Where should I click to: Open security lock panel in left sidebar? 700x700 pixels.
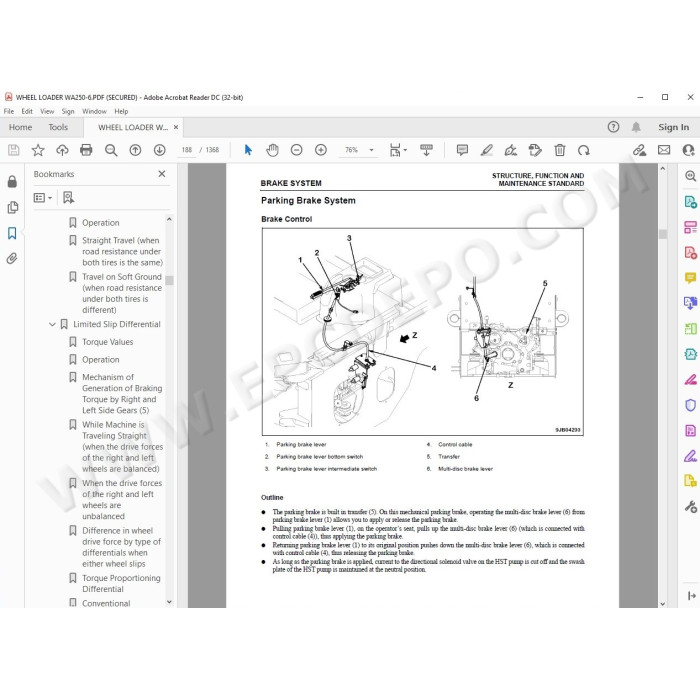pos(12,181)
